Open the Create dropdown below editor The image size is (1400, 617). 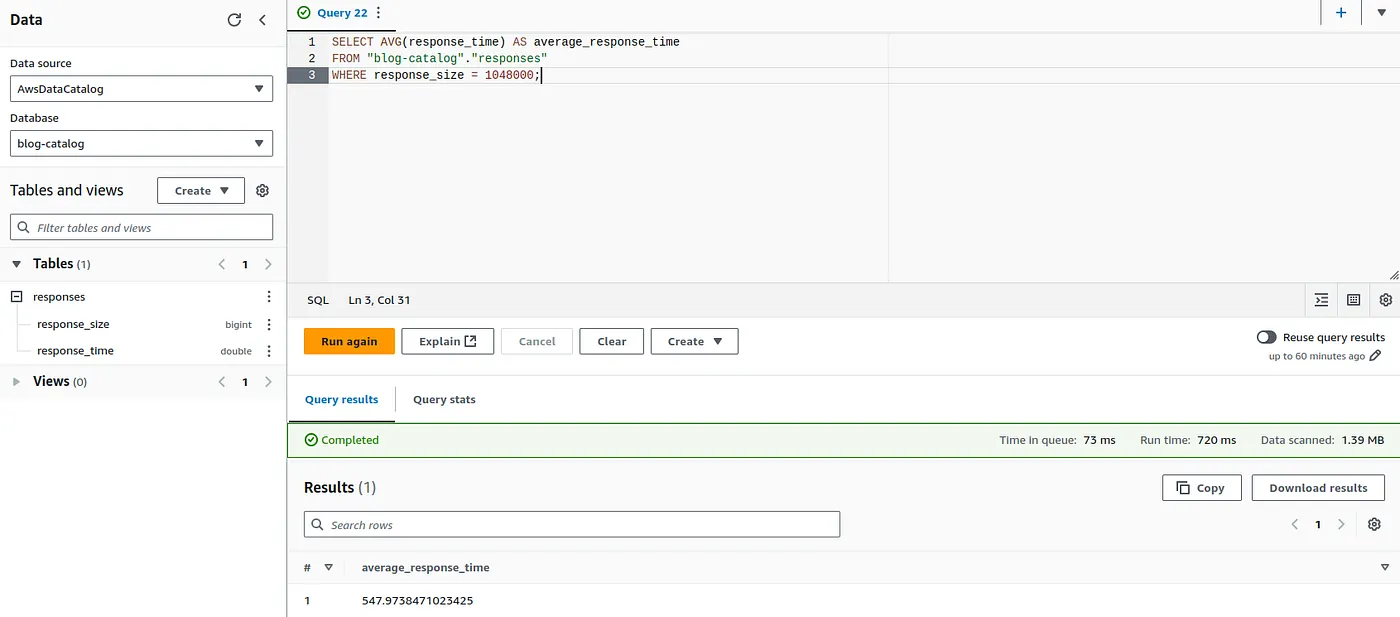pyautogui.click(x=694, y=342)
